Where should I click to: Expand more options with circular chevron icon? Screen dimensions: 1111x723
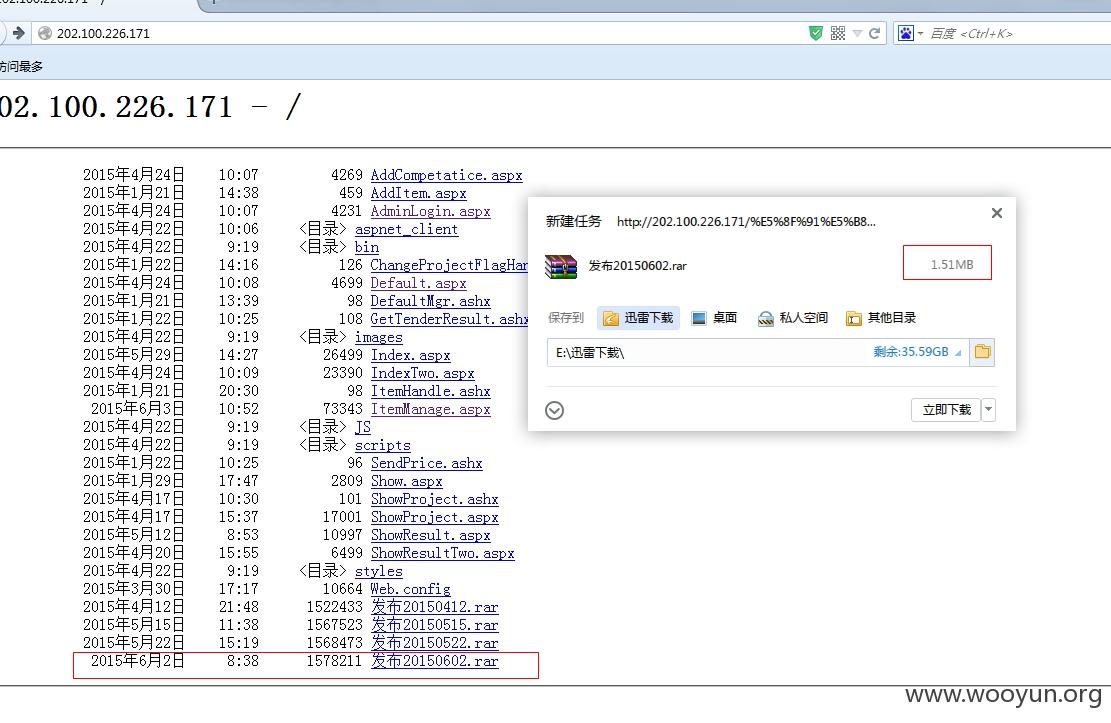click(x=554, y=410)
